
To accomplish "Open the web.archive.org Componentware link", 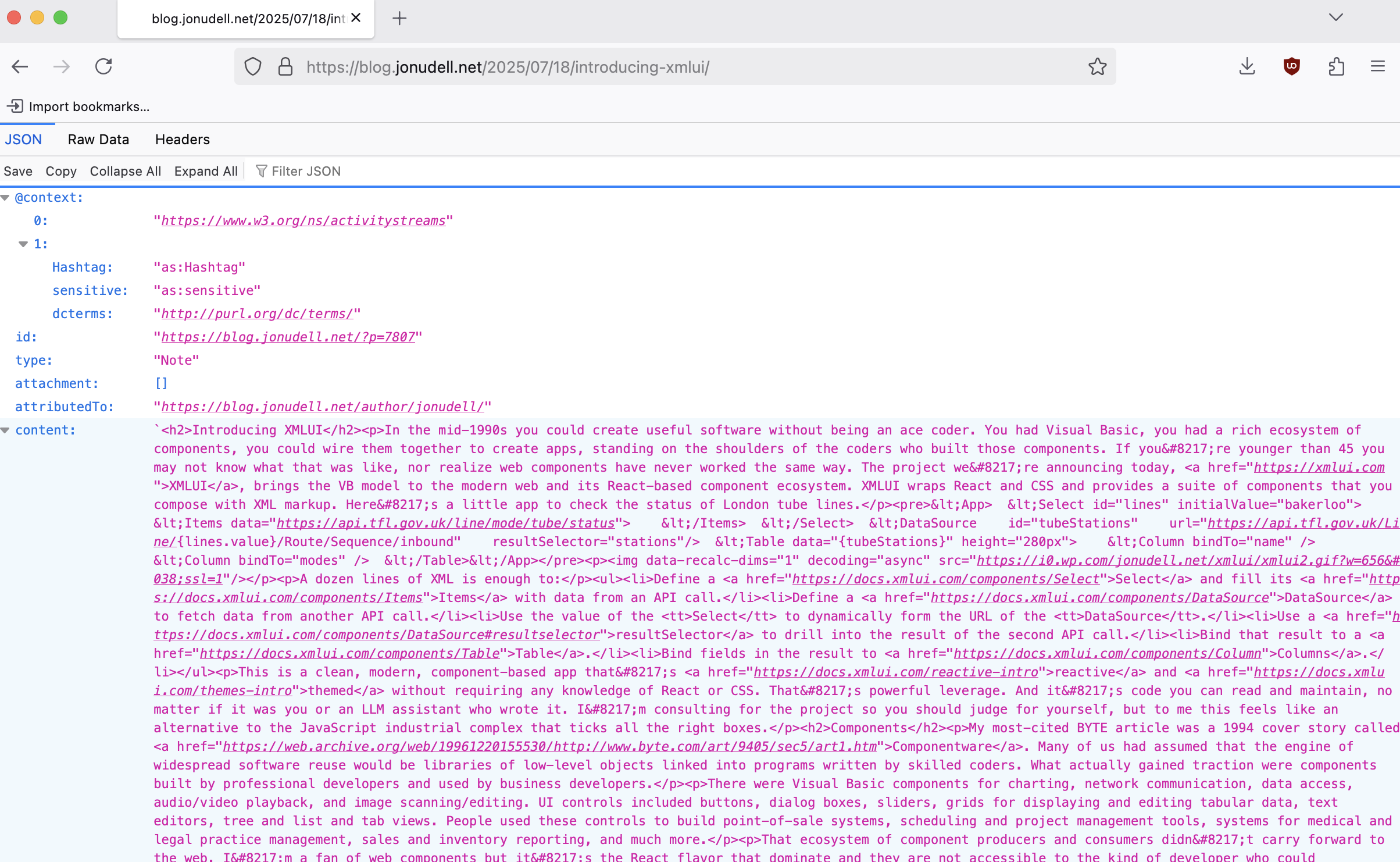I will [550, 747].
